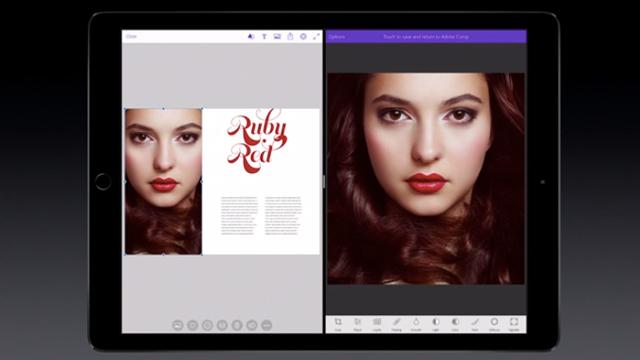Click the Close button in Comp

131,36
